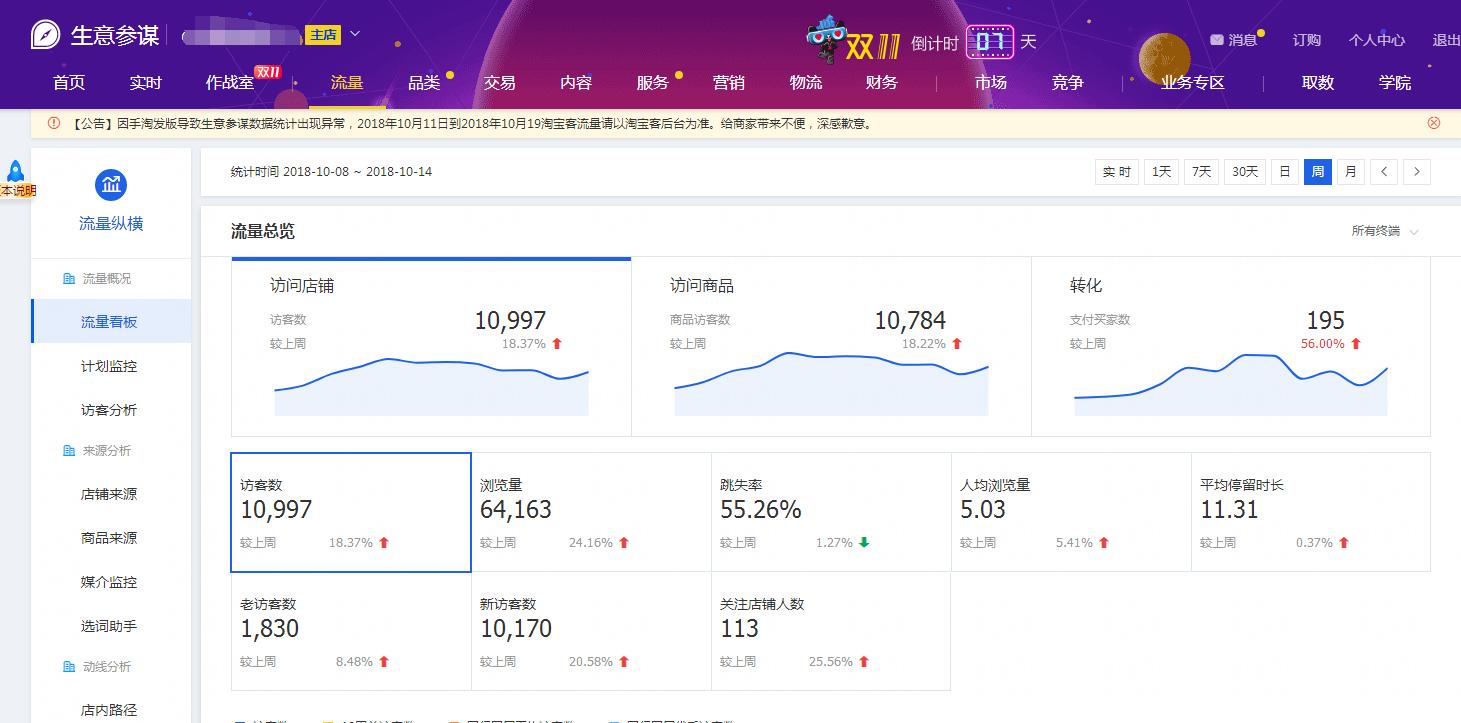The image size is (1461, 723).
Task: Open the 所有终端 terminal dropdown
Action: (x=1385, y=231)
